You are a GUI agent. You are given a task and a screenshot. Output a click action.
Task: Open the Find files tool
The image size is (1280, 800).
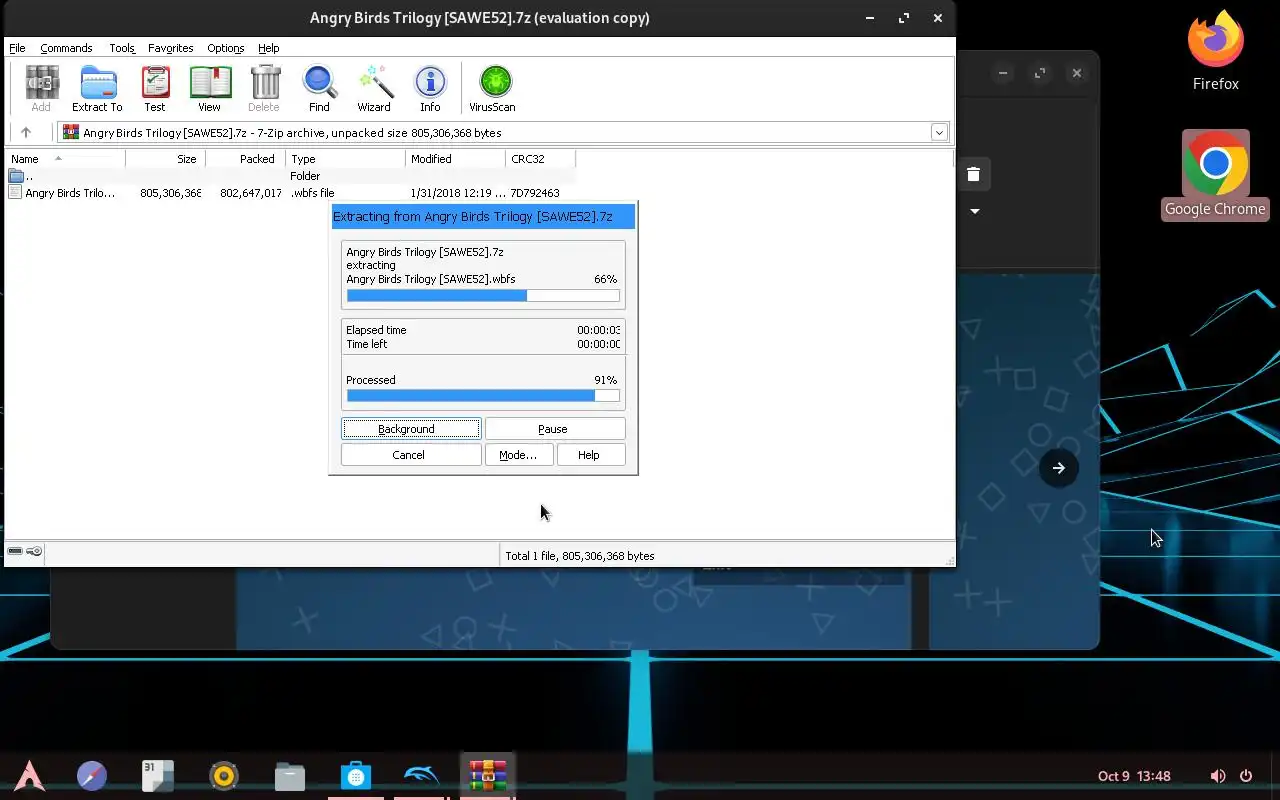pos(319,88)
